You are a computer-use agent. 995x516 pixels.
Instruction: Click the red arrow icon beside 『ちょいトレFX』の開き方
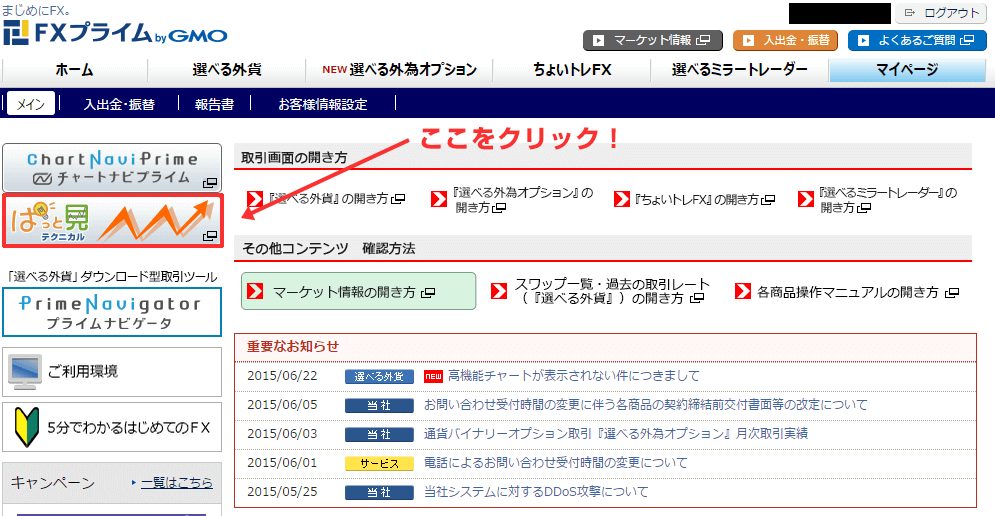pyautogui.click(x=622, y=199)
